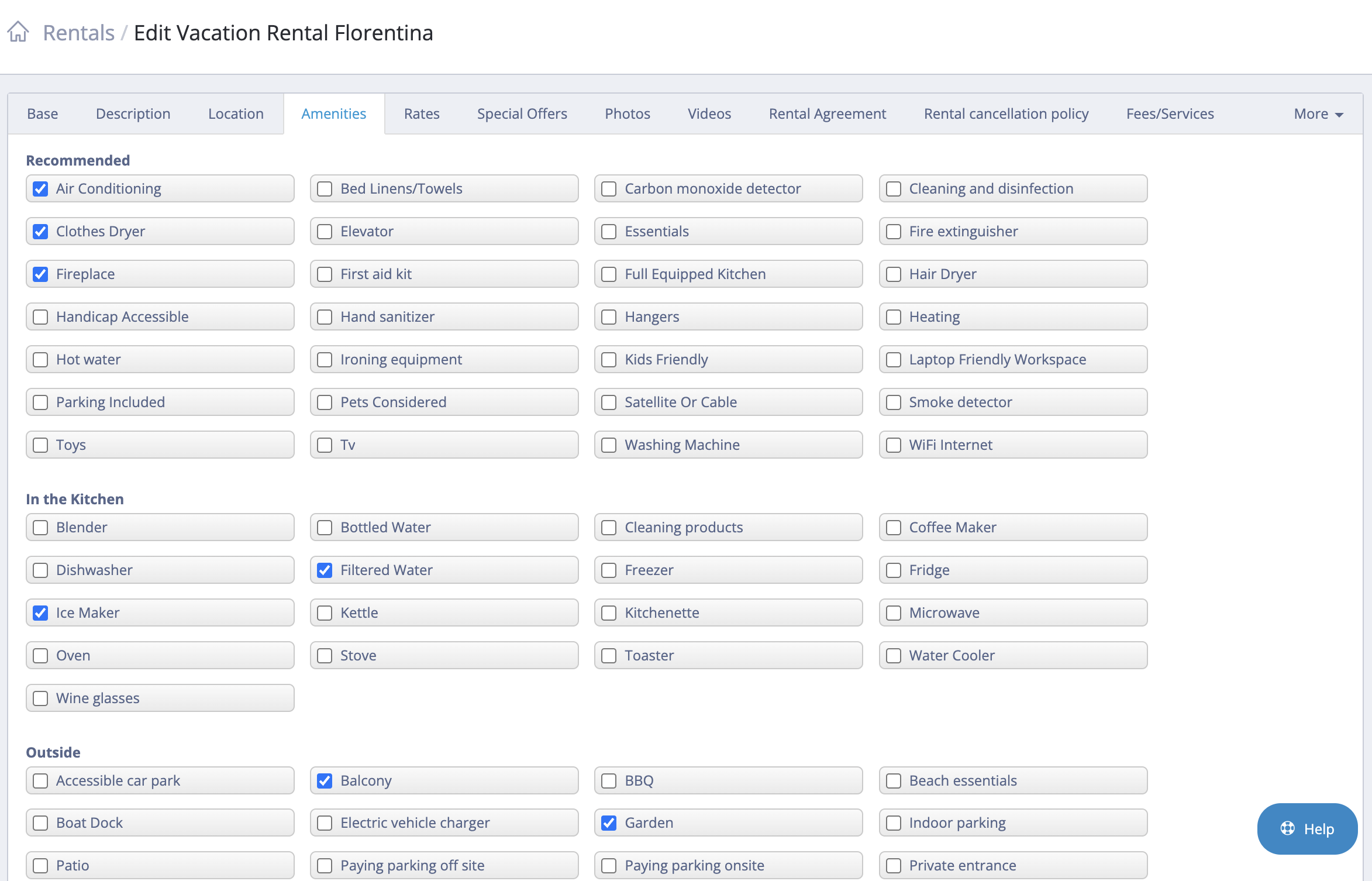Check Carbon monoxide detector
The width and height of the screenshot is (1372, 881).
pyautogui.click(x=609, y=189)
